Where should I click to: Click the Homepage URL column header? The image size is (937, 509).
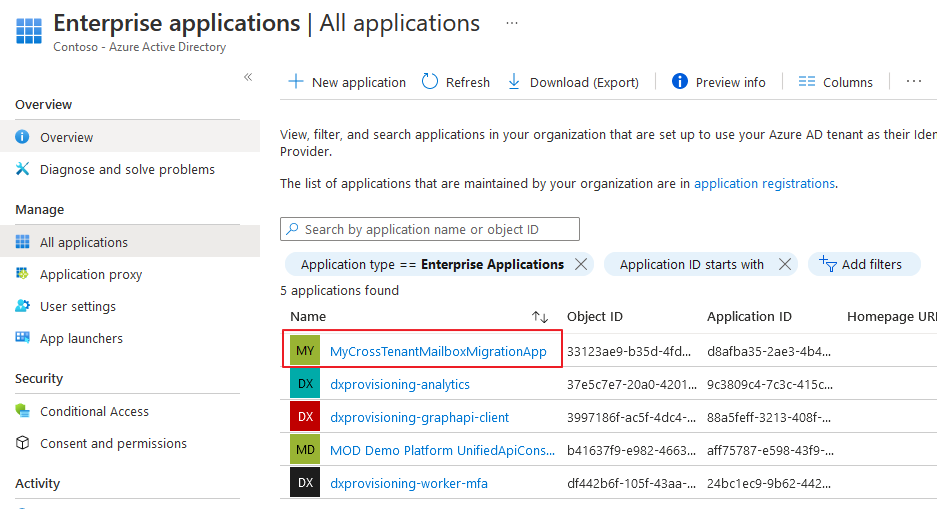[x=892, y=317]
